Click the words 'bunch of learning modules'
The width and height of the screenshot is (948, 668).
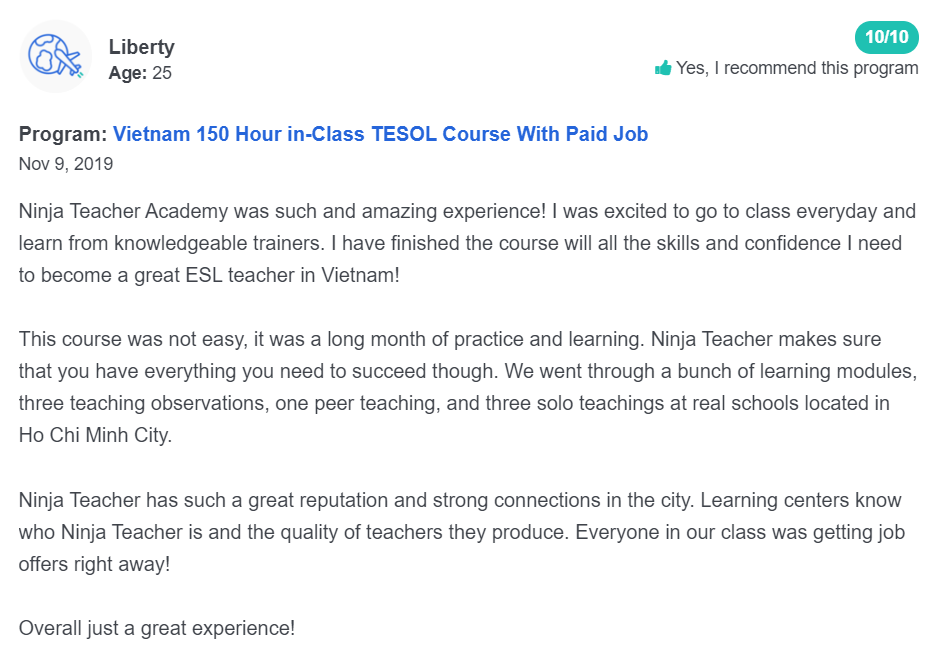tap(797, 371)
